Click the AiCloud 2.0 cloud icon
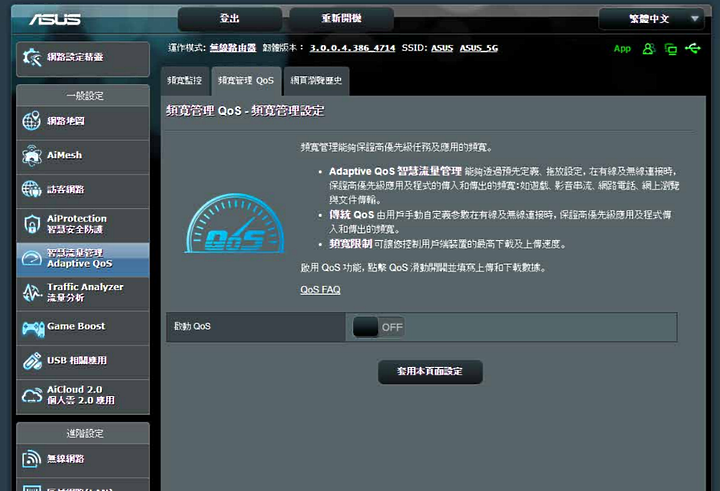 pyautogui.click(x=32, y=395)
